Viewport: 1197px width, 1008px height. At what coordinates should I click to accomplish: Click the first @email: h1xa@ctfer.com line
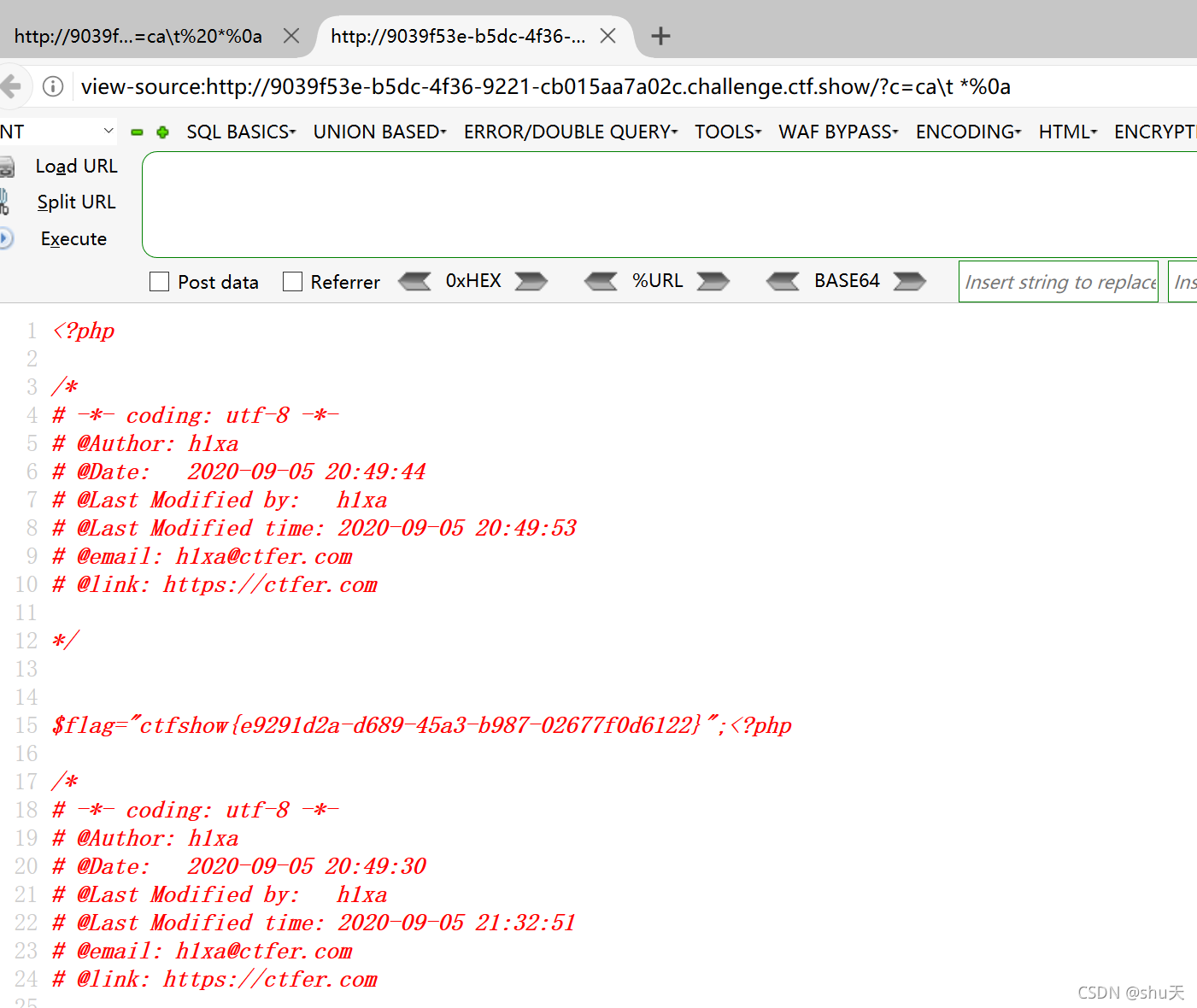click(202, 556)
